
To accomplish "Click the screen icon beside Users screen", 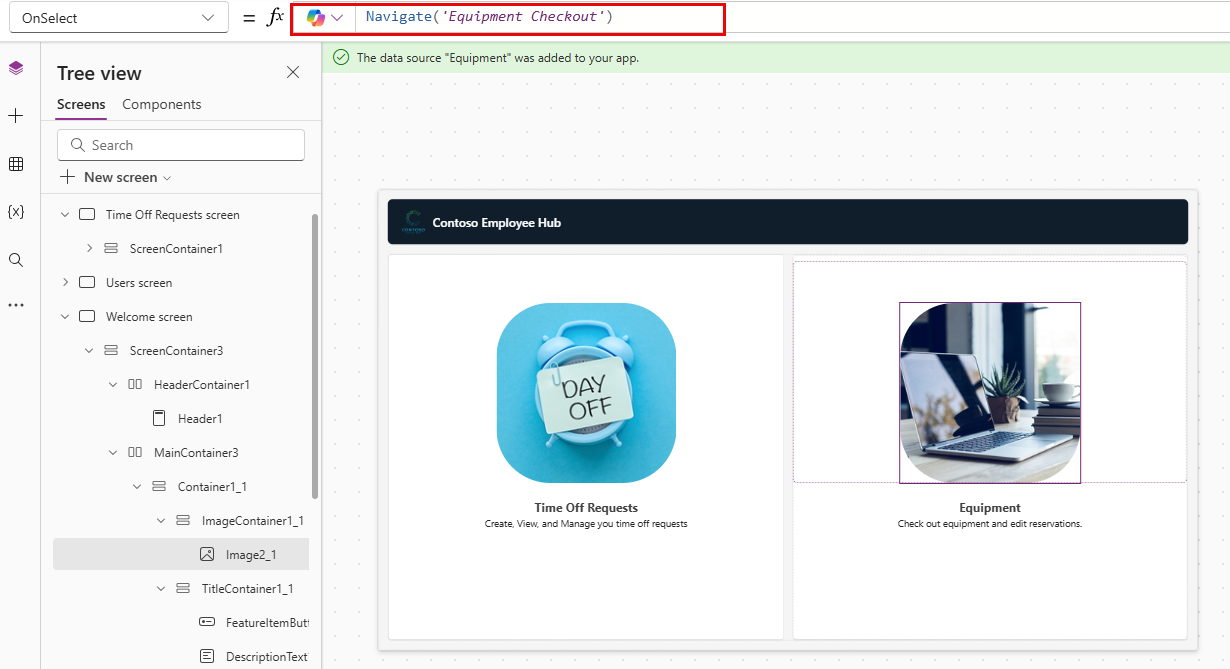I will pos(87,283).
